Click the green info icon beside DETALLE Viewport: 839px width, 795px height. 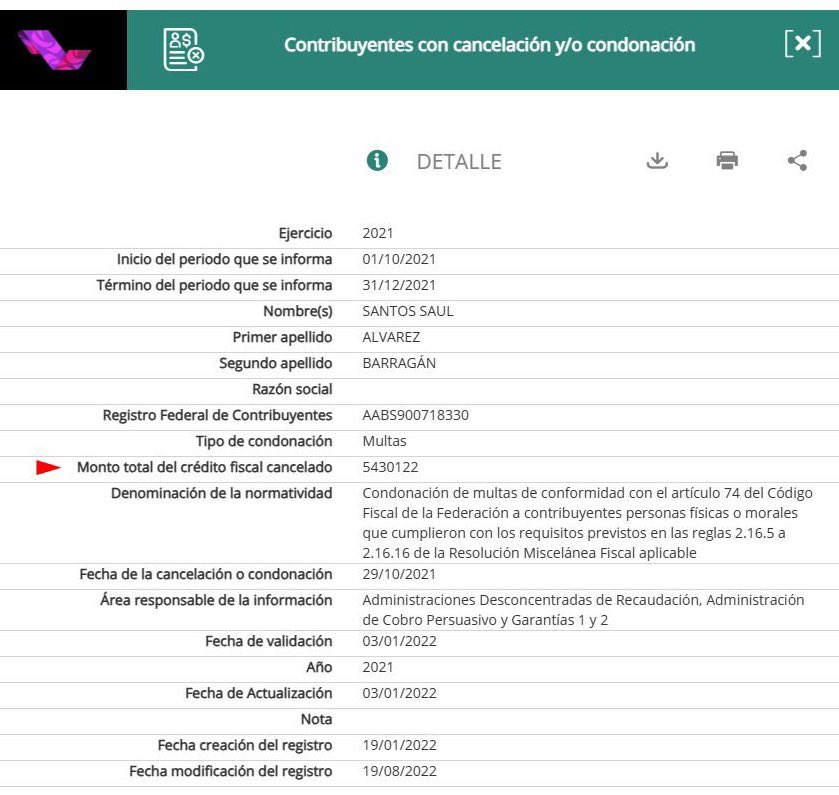tap(377, 160)
